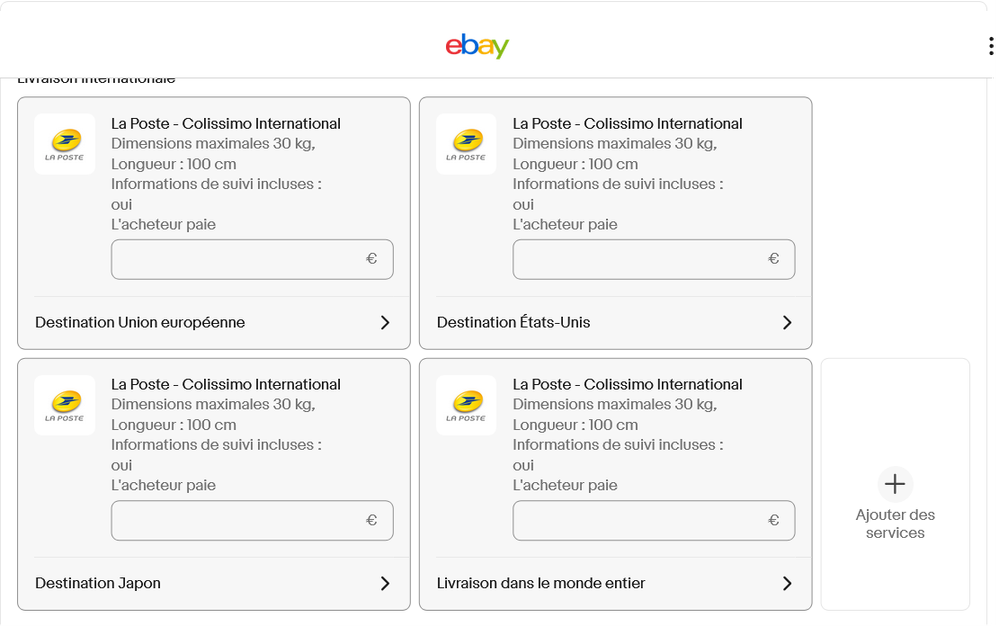Click Informations de suivi incluses in États-Unis card
This screenshot has width=999, height=628.
click(x=618, y=184)
